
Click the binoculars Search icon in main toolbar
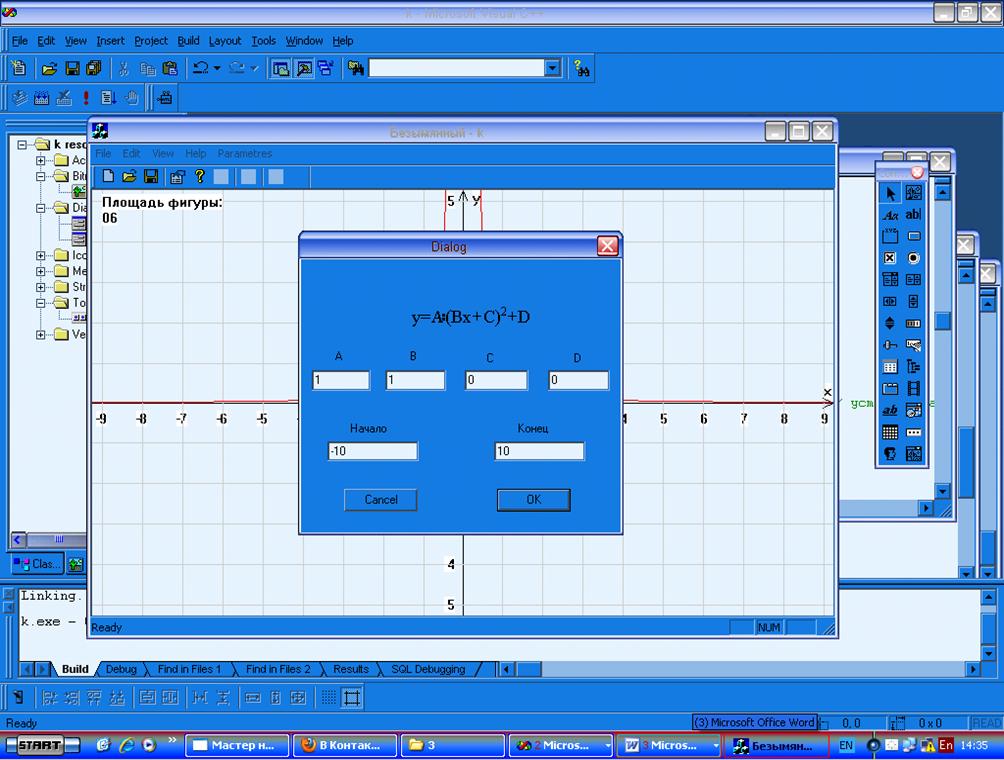[x=582, y=68]
